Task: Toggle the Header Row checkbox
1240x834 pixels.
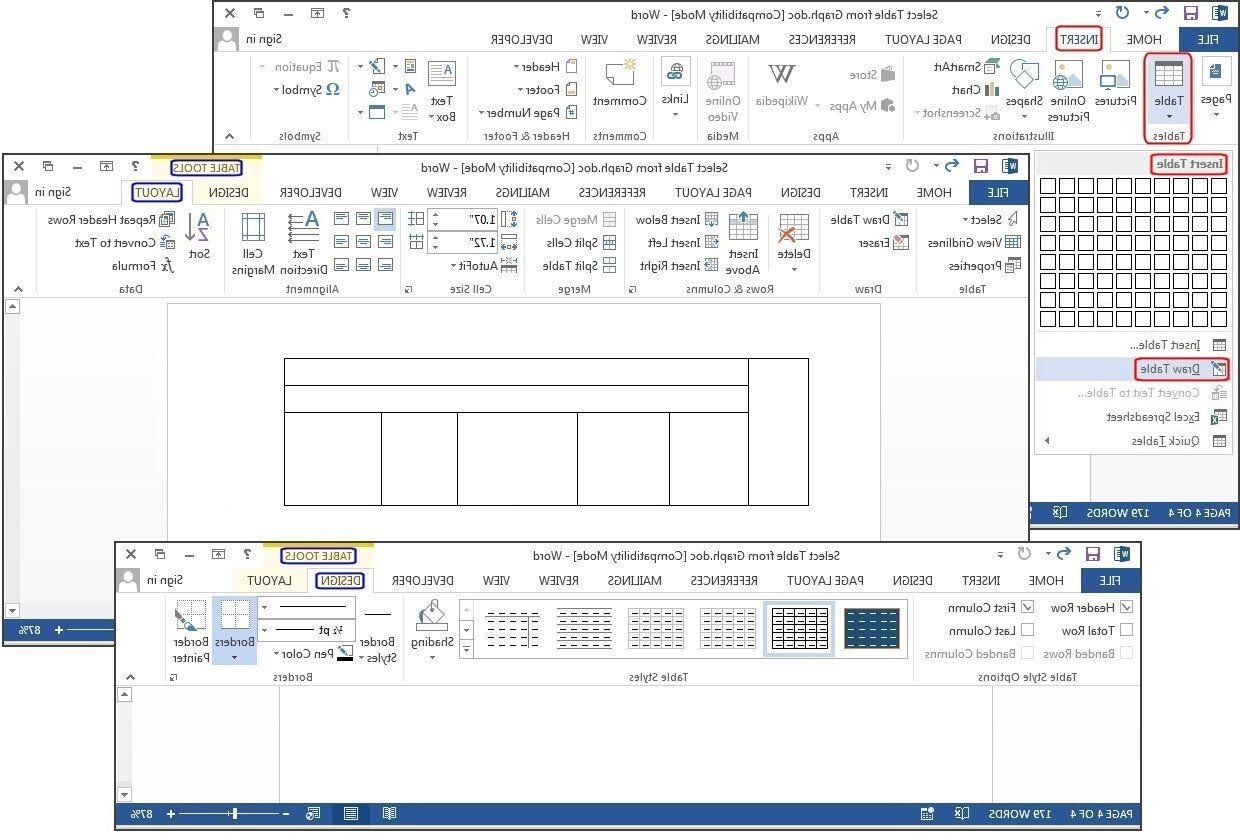Action: pyautogui.click(x=1125, y=607)
